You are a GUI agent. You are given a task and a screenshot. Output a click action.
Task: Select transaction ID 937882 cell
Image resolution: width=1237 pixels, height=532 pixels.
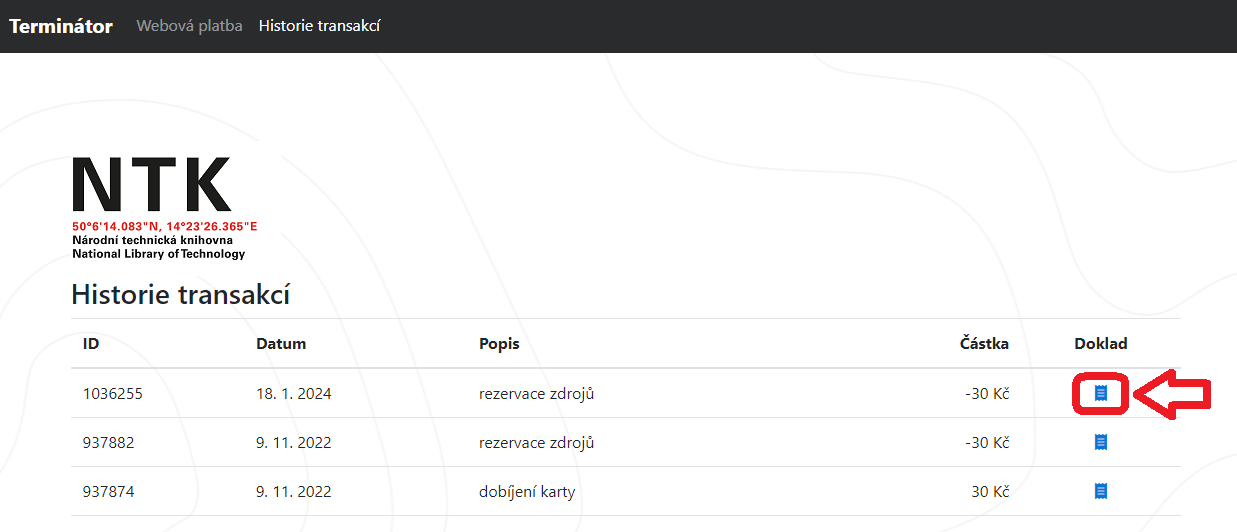pos(108,443)
